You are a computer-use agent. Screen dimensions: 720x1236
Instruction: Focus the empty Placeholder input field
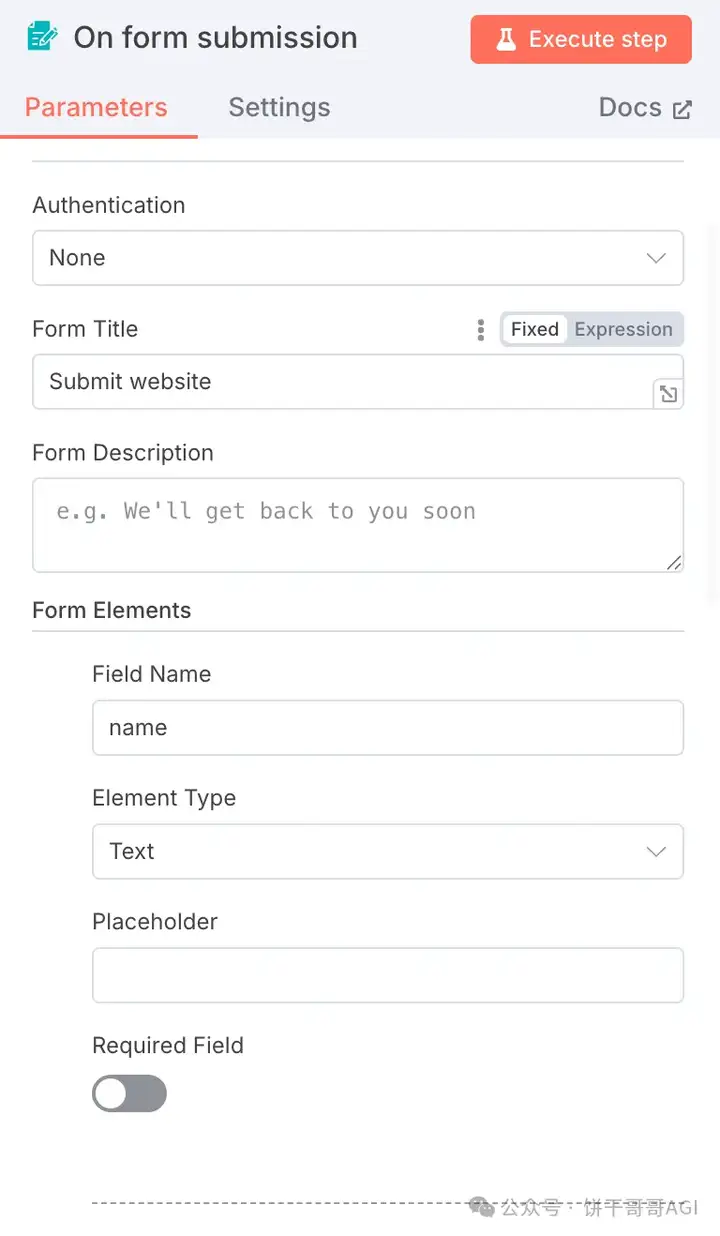[x=388, y=976]
